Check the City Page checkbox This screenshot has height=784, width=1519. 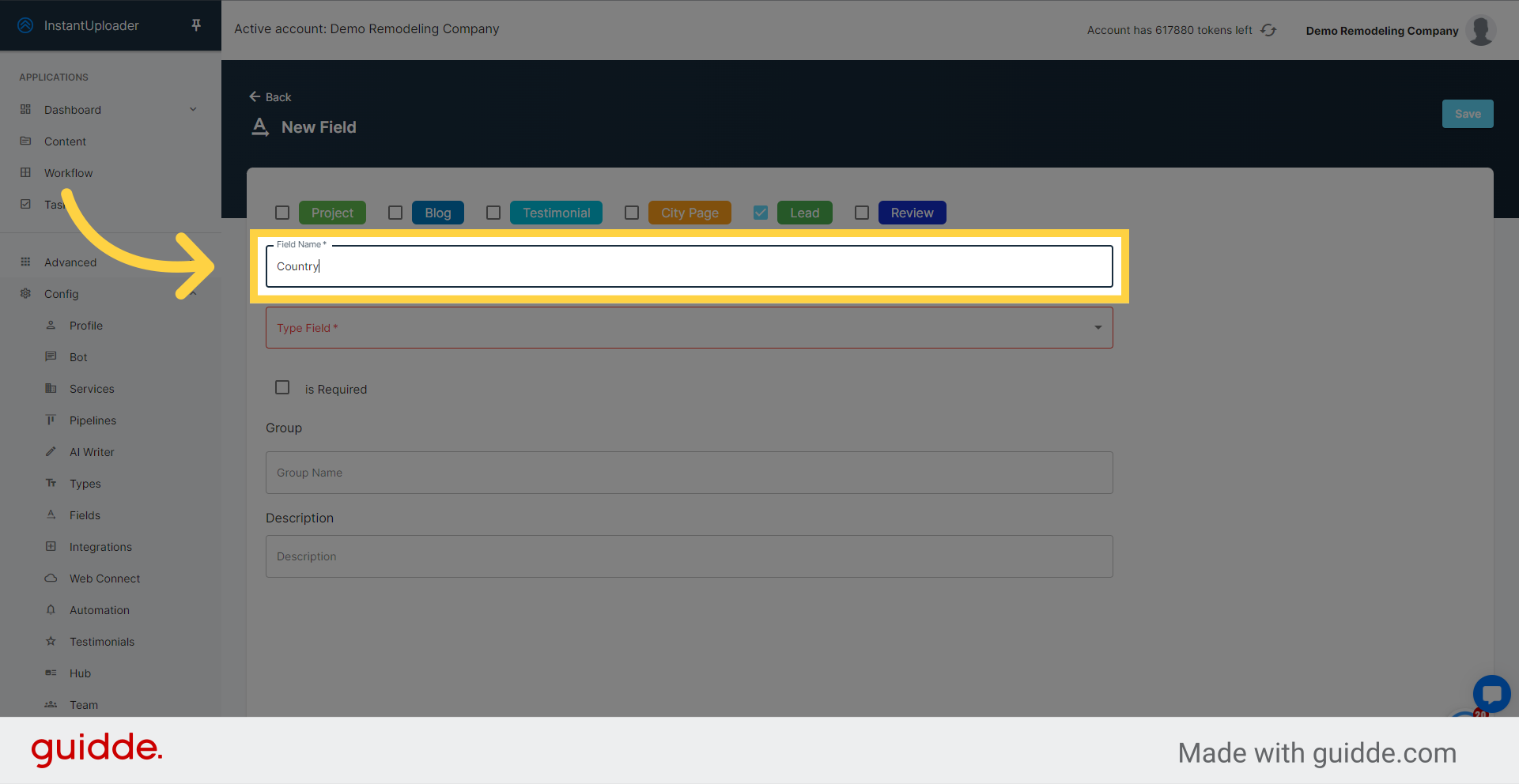point(632,213)
